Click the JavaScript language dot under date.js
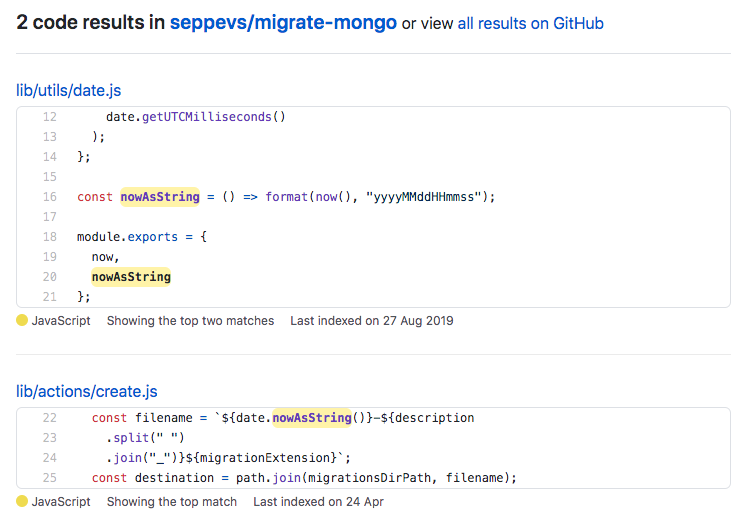The image size is (750, 524). pyautogui.click(x=22, y=320)
